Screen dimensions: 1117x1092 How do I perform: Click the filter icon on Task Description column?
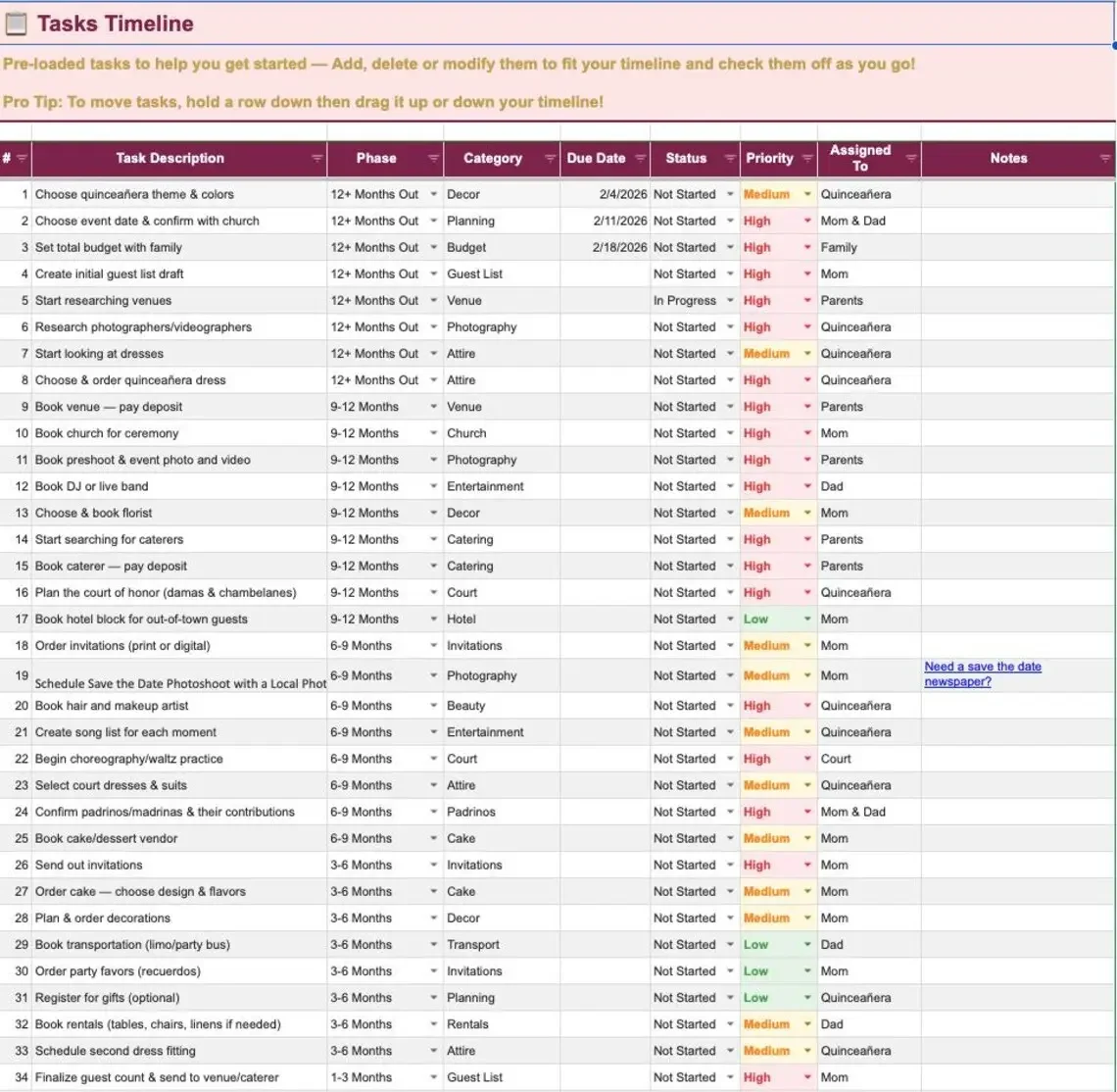[316, 158]
